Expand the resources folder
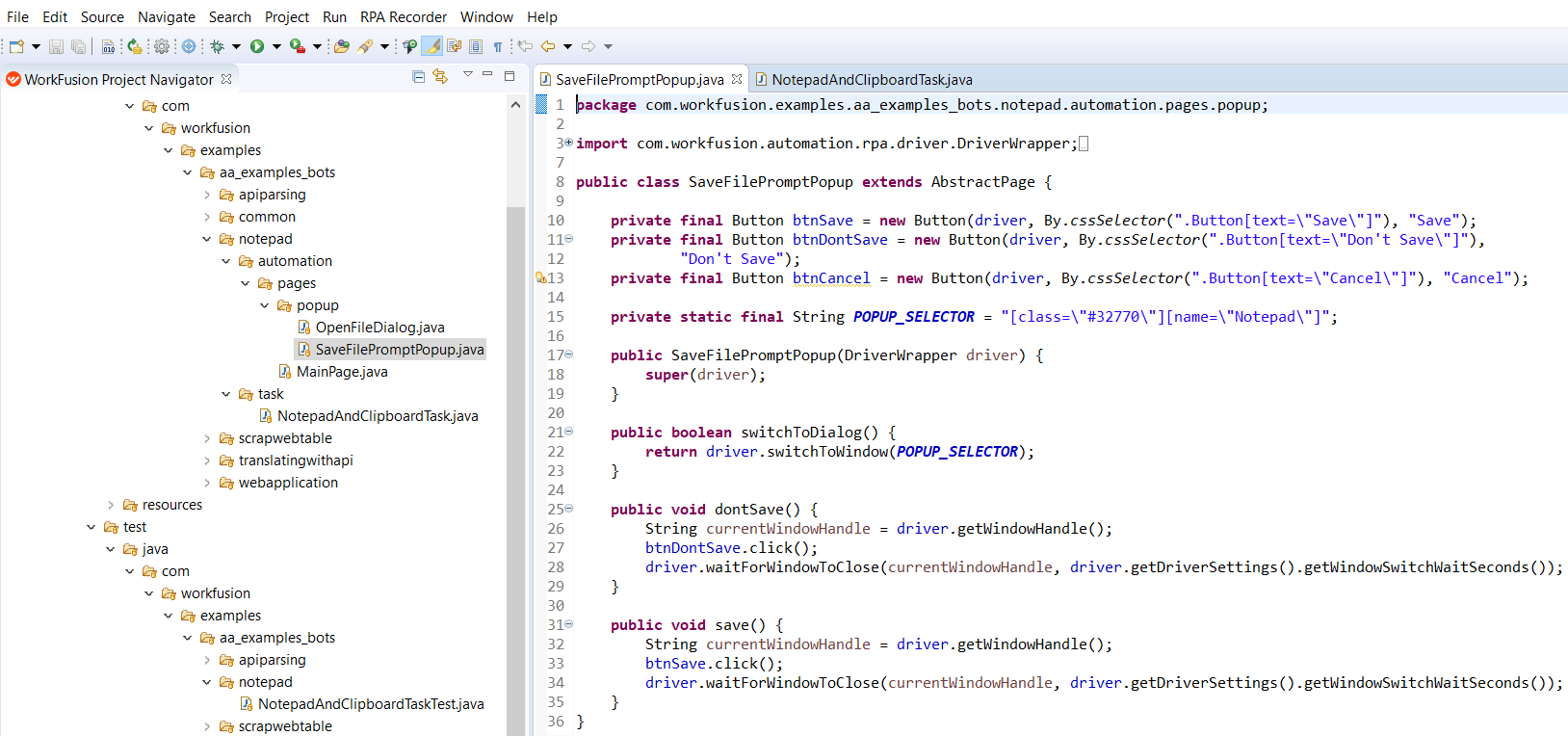The height and width of the screenshot is (736, 1568). click(111, 505)
